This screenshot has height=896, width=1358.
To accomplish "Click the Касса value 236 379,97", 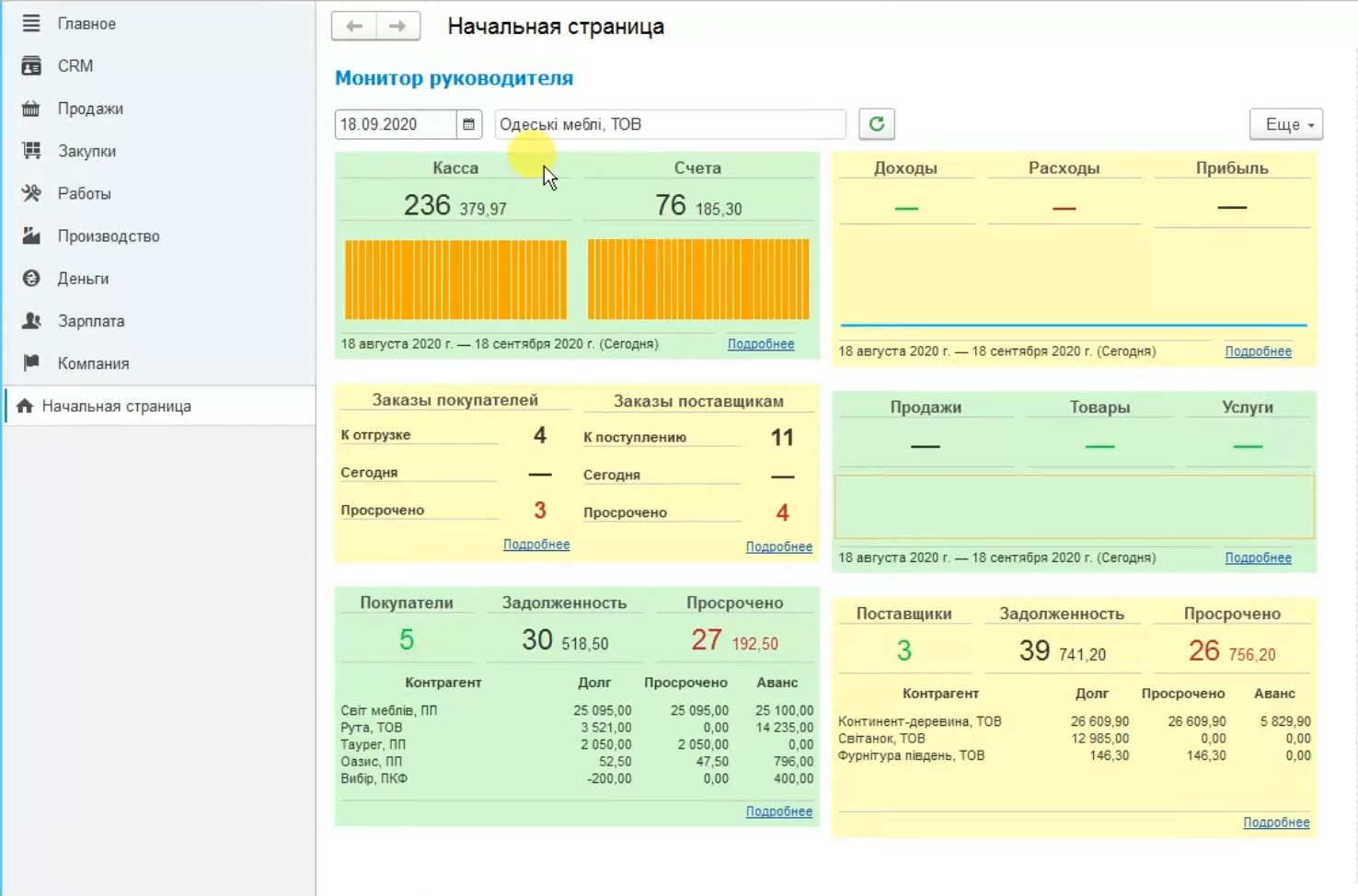I will (455, 205).
